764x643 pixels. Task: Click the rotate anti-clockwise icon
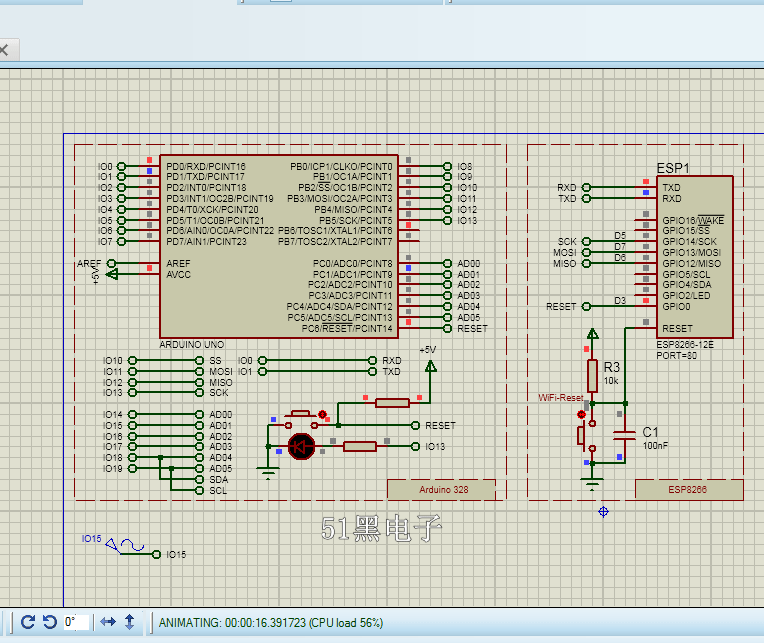coord(50,622)
